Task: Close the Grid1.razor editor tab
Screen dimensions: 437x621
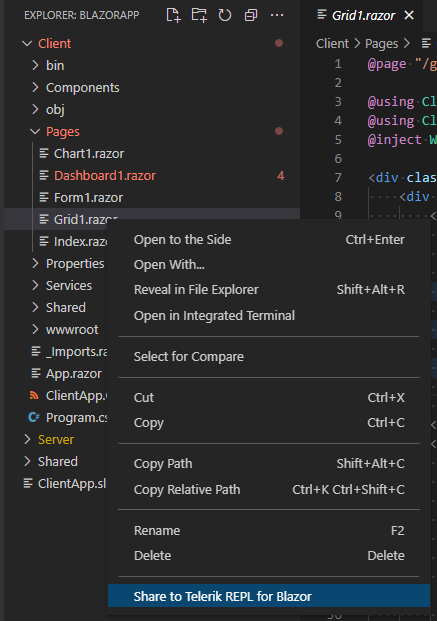Action: [x=409, y=15]
